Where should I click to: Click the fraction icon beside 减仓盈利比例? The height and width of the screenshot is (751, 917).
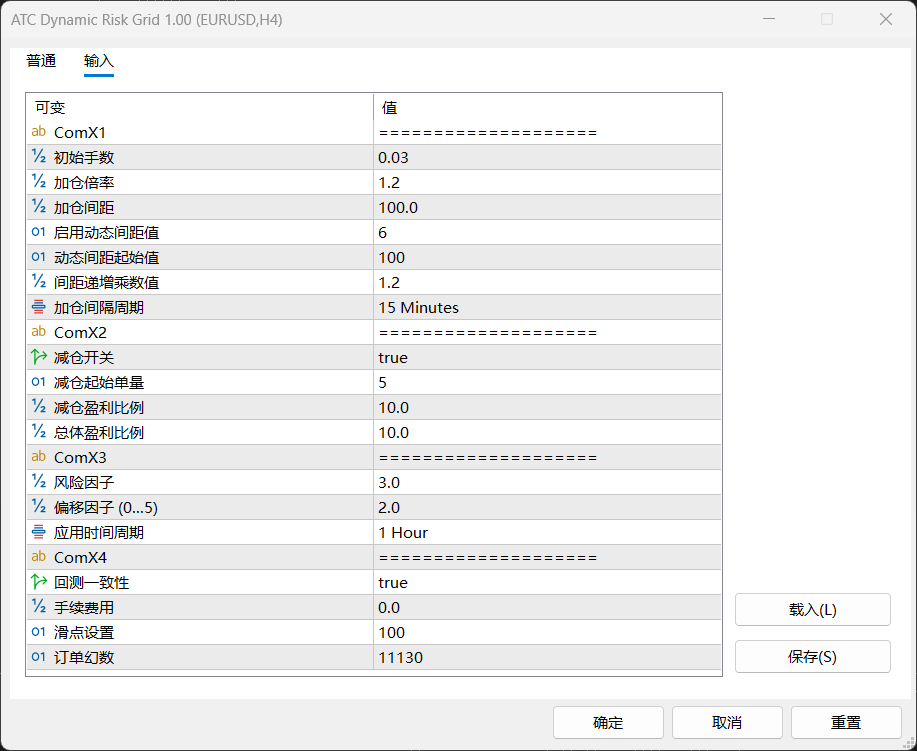39,407
